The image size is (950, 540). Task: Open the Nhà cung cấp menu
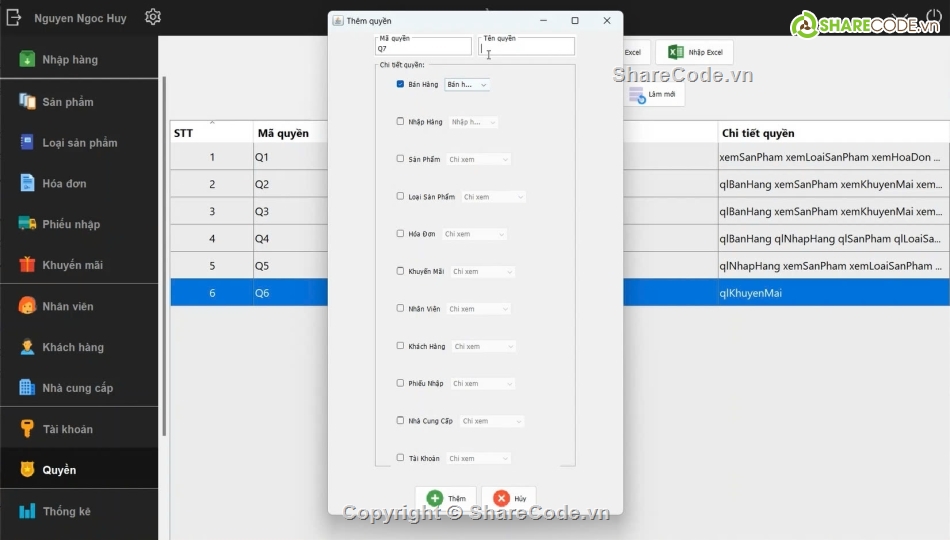[x=79, y=388]
